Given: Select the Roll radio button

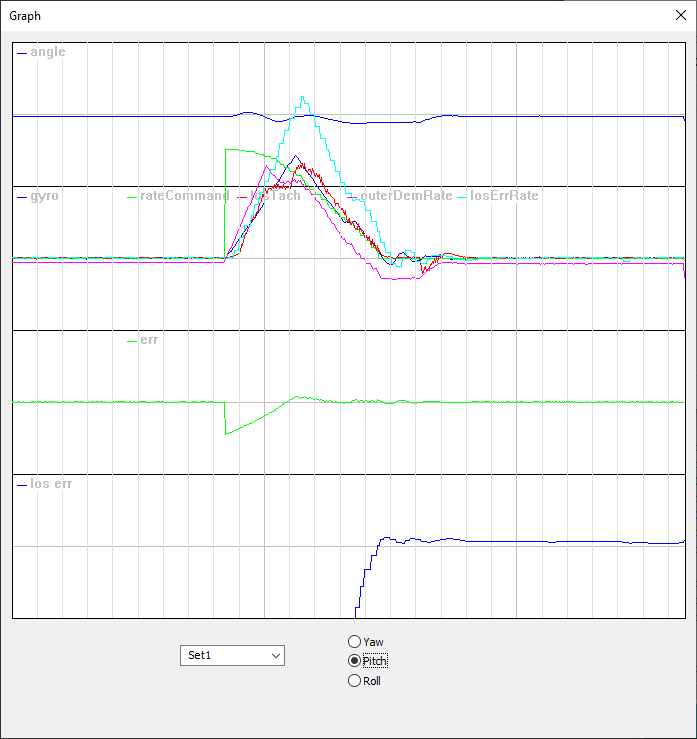Looking at the screenshot, I should pyautogui.click(x=354, y=681).
